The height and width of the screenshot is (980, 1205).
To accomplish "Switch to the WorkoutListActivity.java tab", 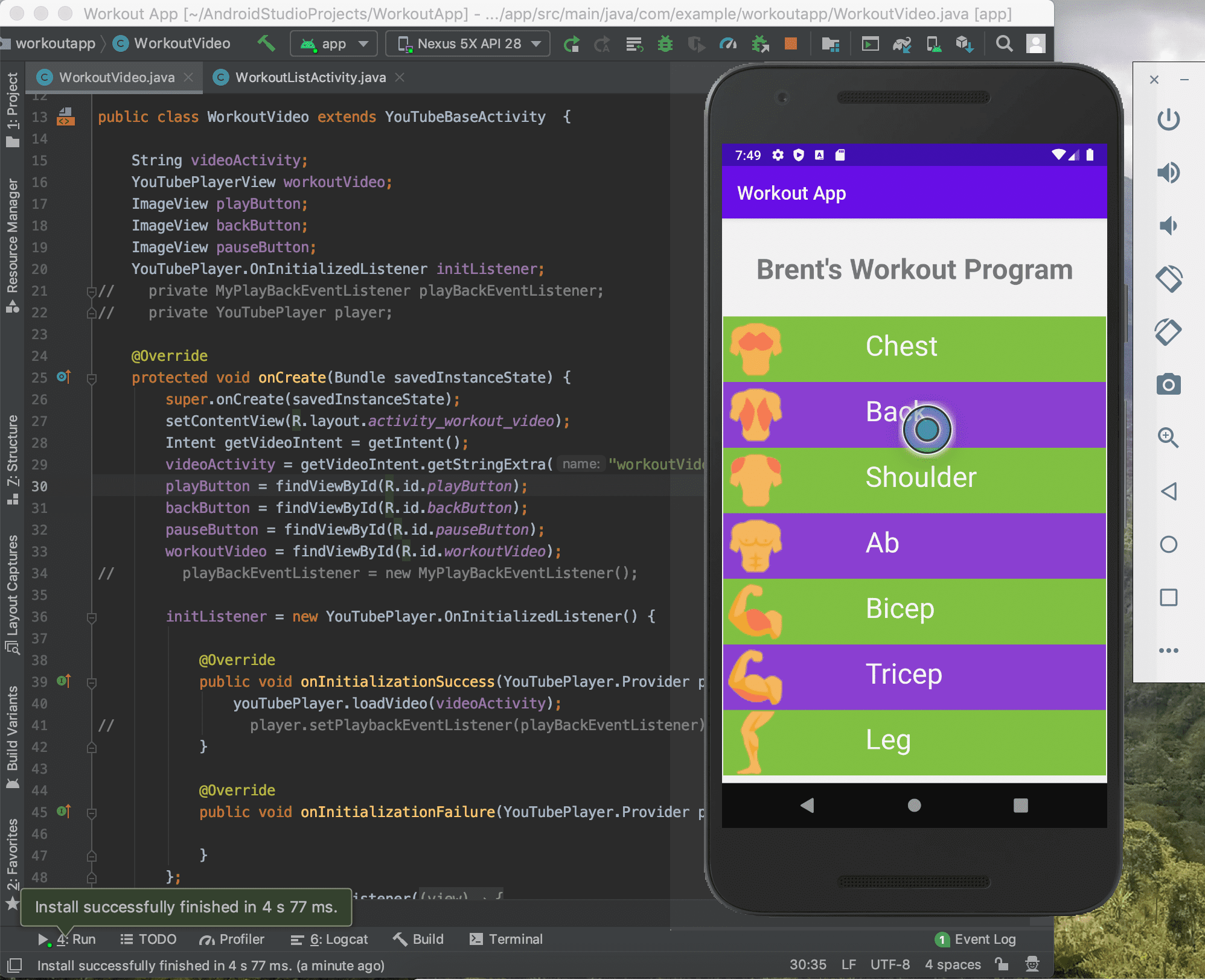I will pyautogui.click(x=310, y=77).
